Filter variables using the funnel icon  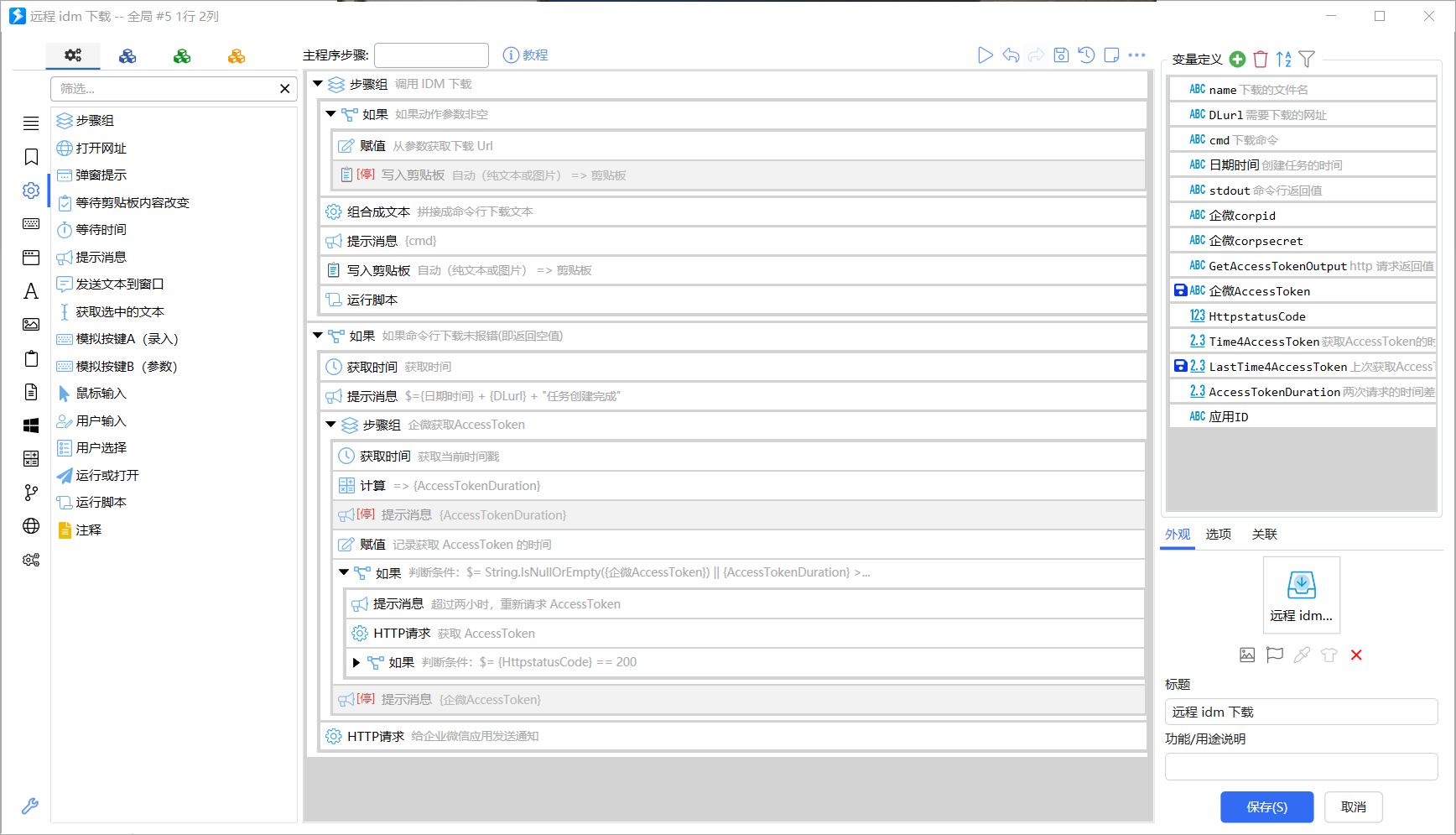[x=1307, y=59]
